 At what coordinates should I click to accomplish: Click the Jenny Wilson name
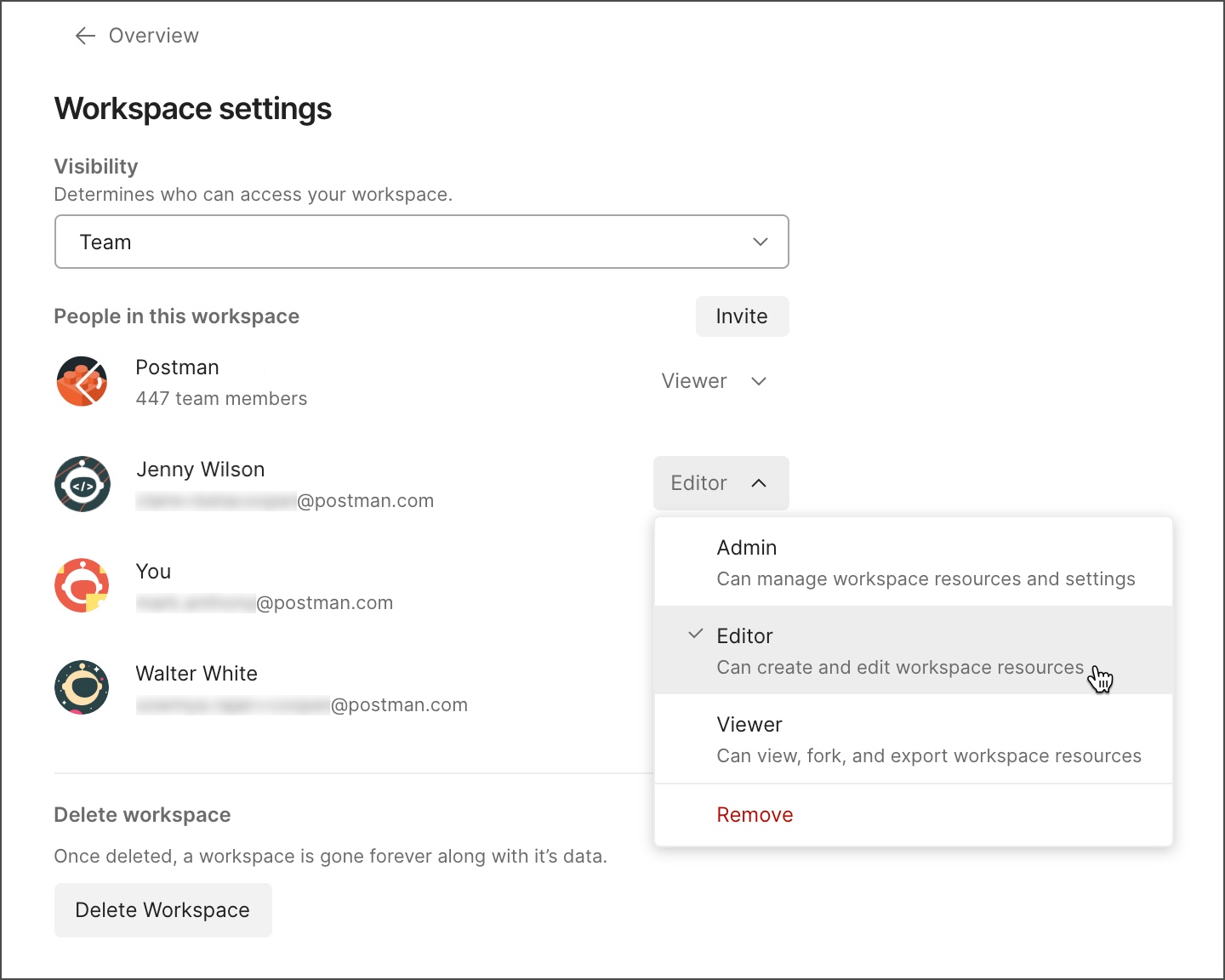pos(201,470)
